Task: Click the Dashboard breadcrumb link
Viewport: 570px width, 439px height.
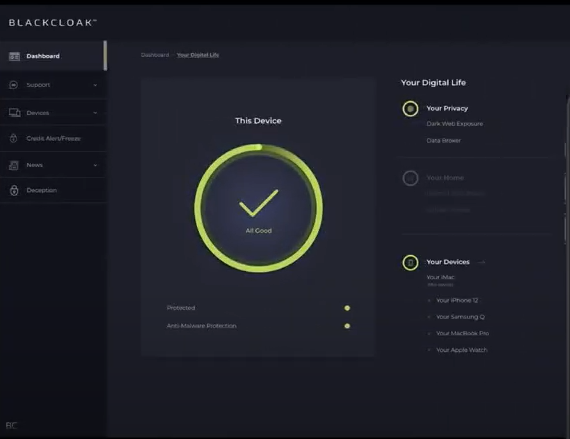Action: 155,55
